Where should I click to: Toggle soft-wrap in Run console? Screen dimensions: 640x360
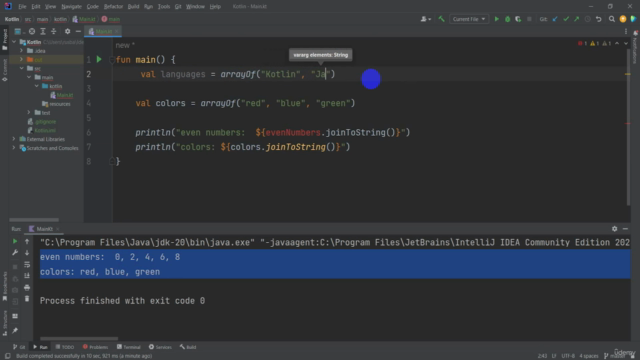27,264
